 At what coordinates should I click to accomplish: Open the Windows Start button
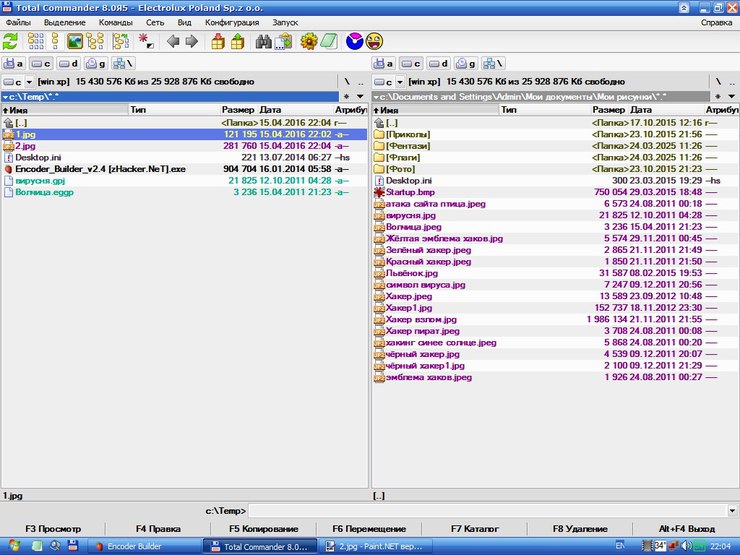13,546
